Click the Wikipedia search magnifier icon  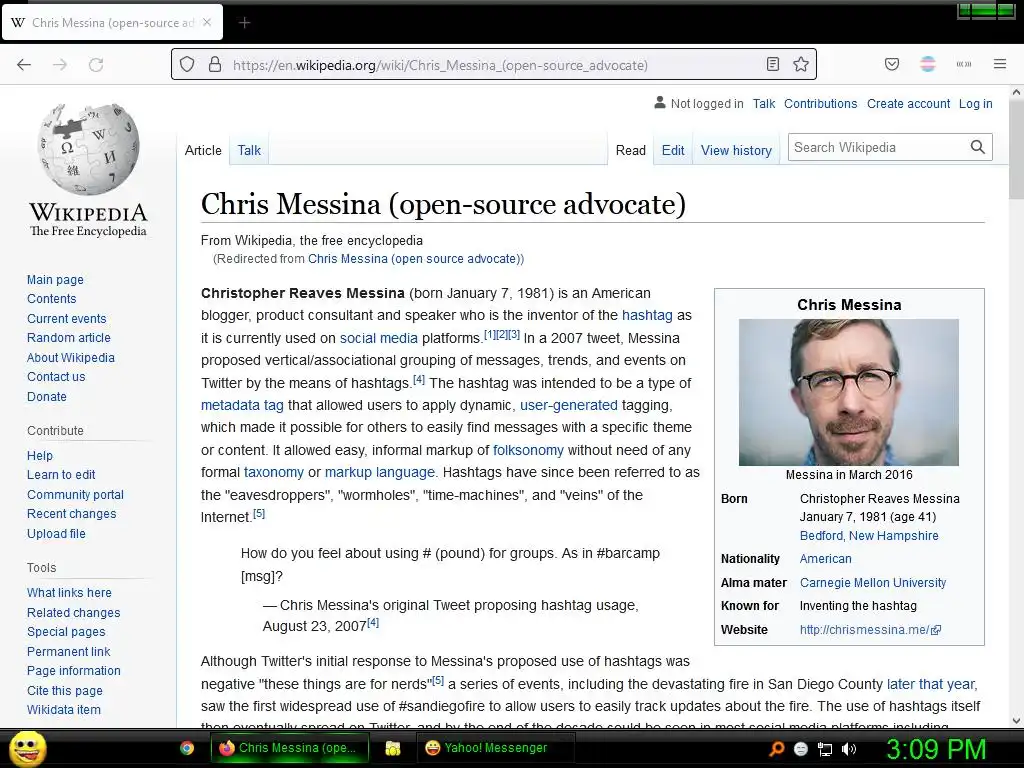978,147
